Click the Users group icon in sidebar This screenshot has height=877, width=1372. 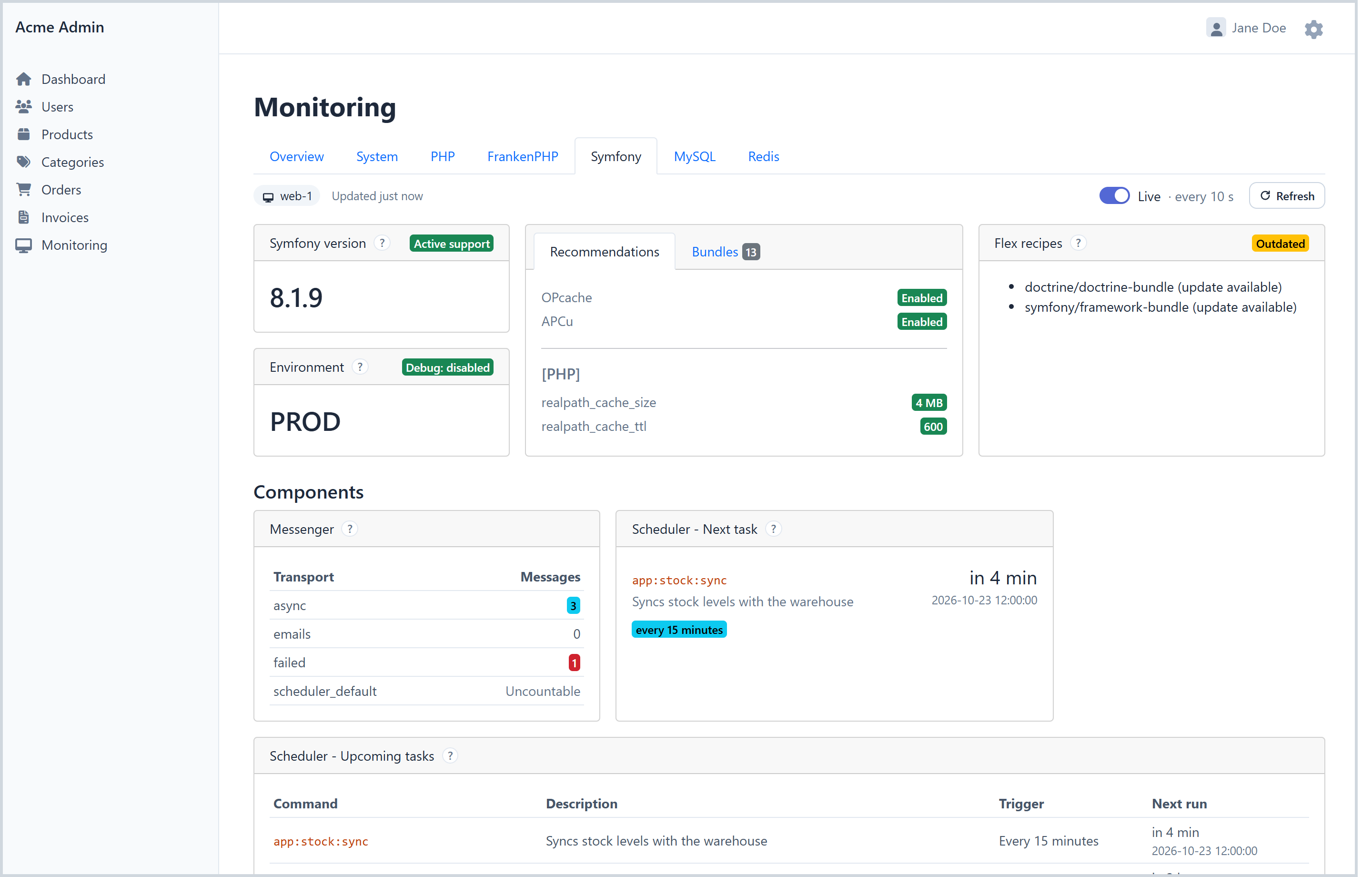[x=24, y=107]
